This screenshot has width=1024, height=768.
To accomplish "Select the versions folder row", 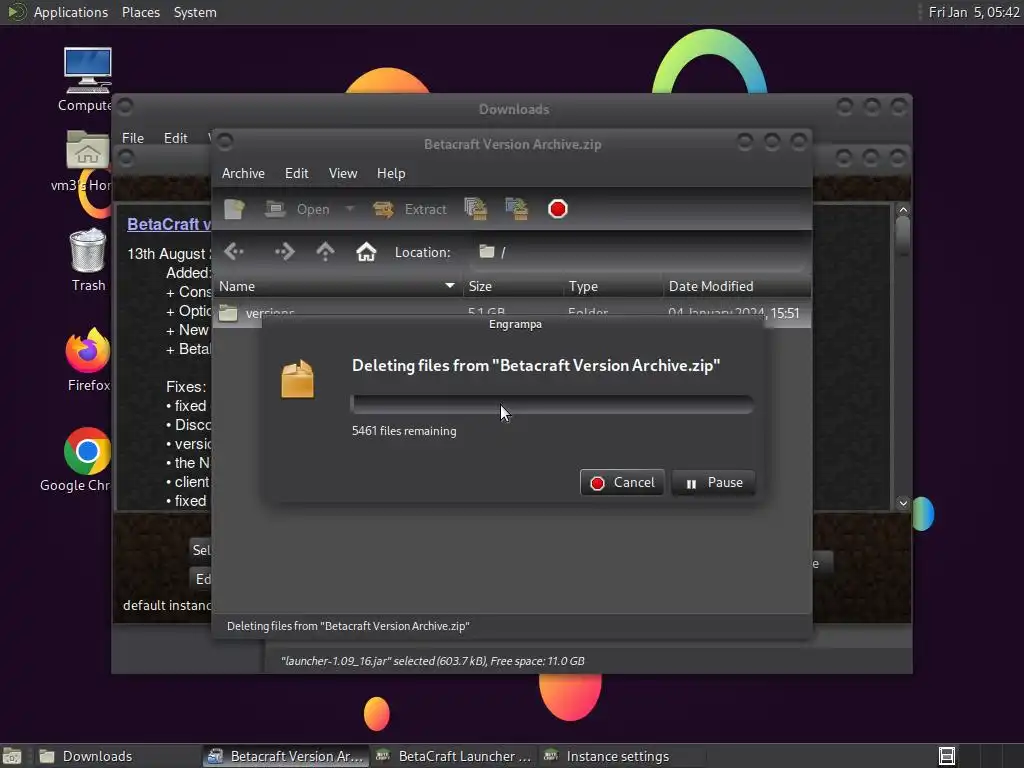I will click(512, 313).
